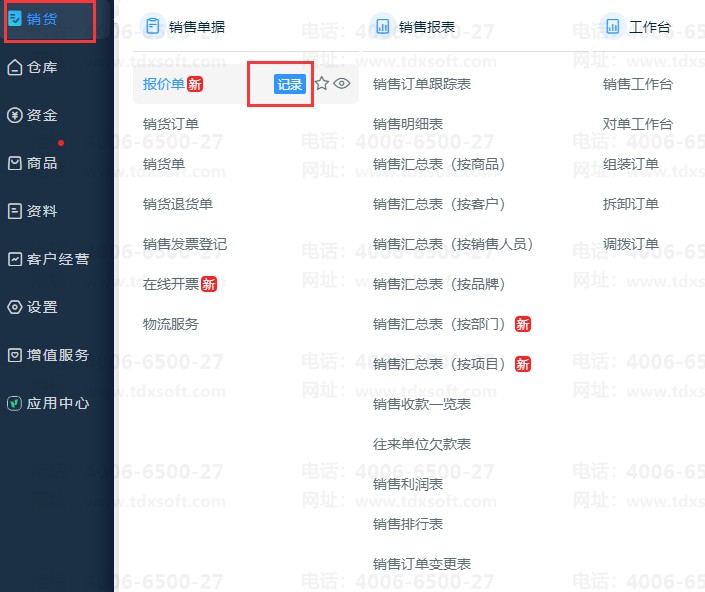Select 销售汇总表（按客户） report
Viewport: 705px width, 592px height.
439,204
